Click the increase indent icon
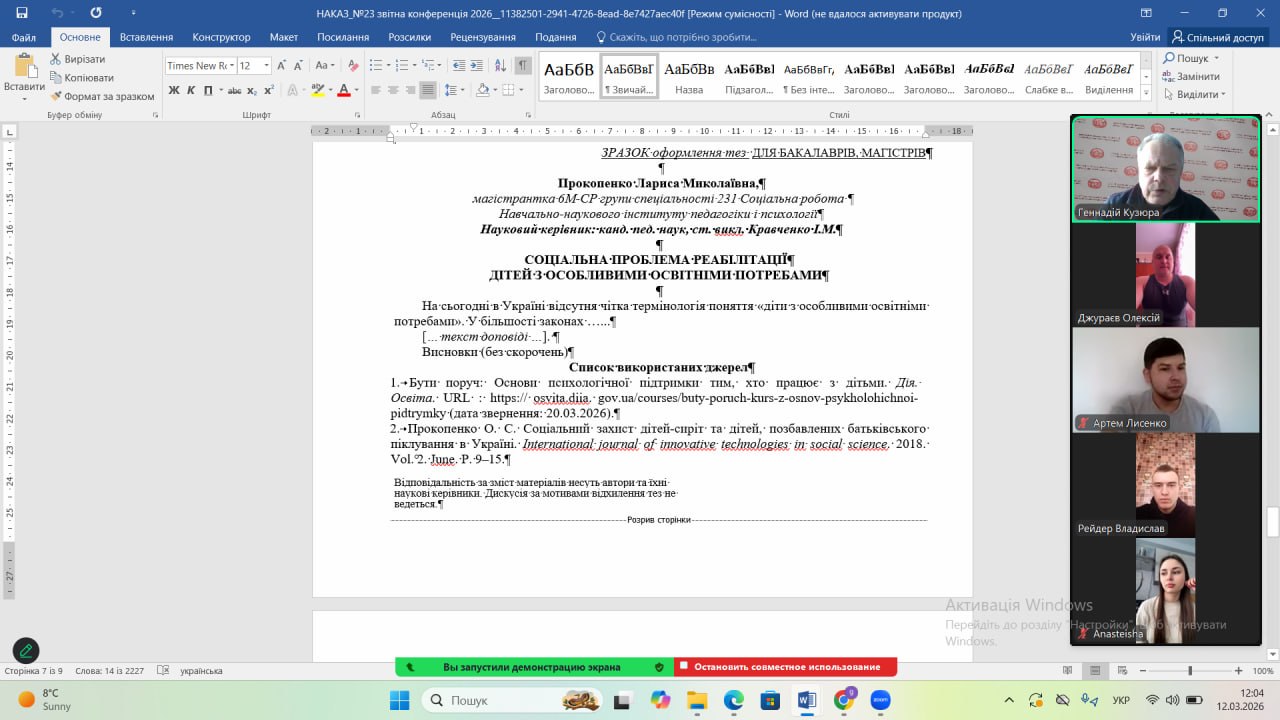The height and width of the screenshot is (720, 1280). (x=475, y=65)
